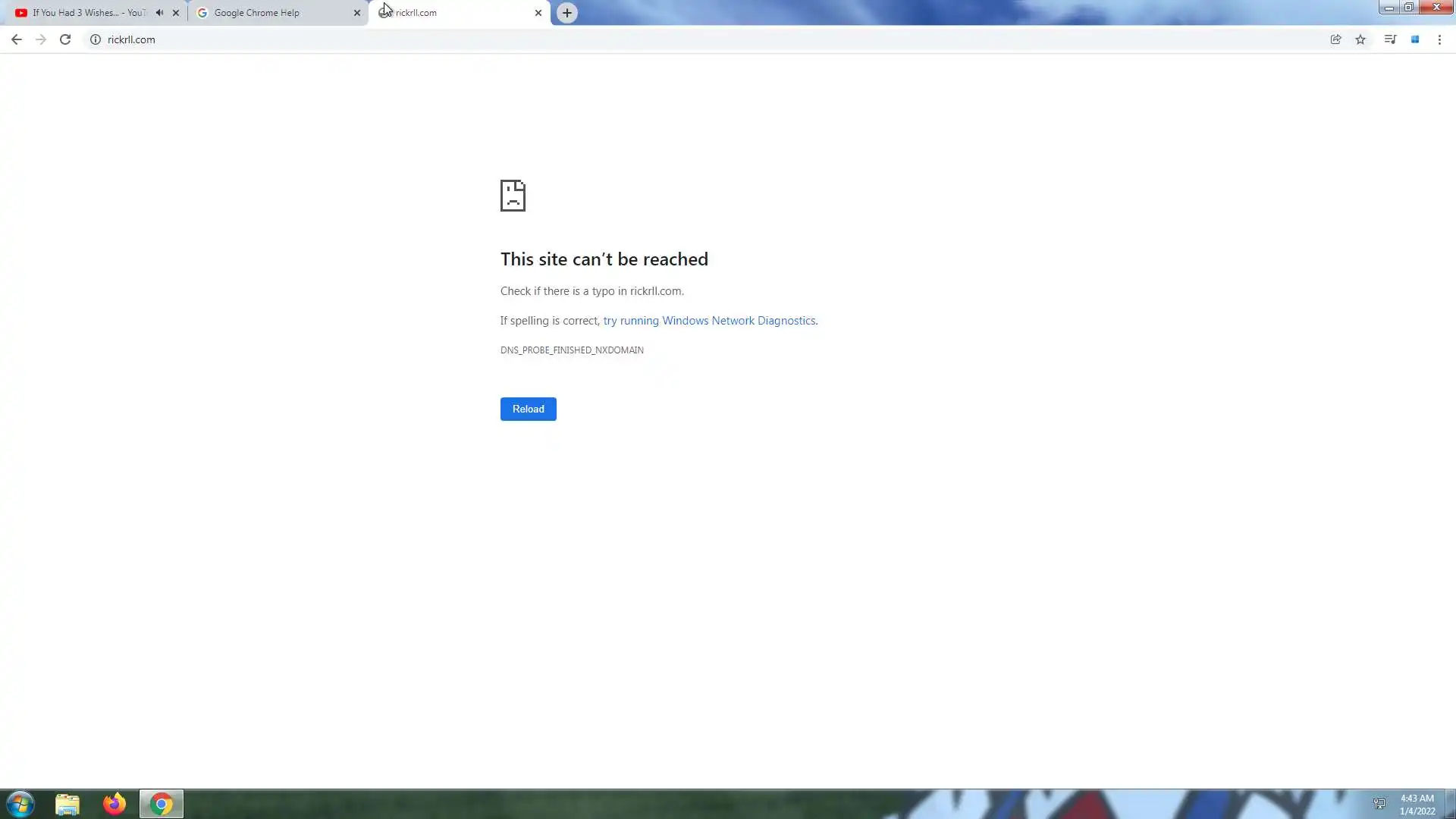Close the Google Chrome Help tab
The width and height of the screenshot is (1456, 819).
[357, 13]
